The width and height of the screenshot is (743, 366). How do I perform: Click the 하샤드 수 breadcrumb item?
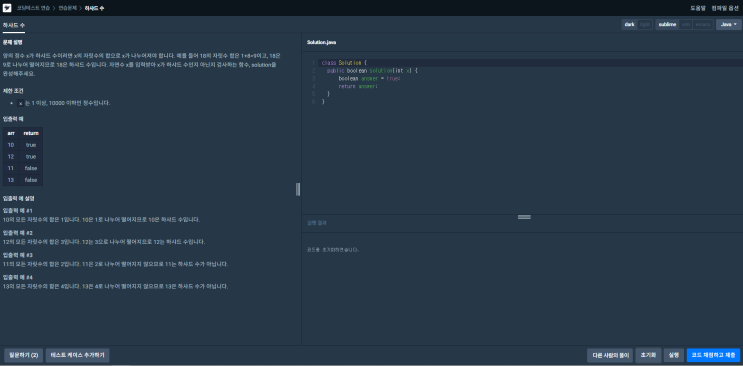click(94, 9)
